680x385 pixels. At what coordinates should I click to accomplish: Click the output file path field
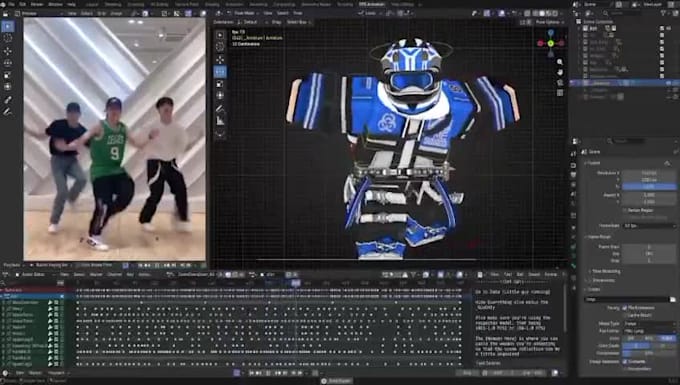(627, 300)
